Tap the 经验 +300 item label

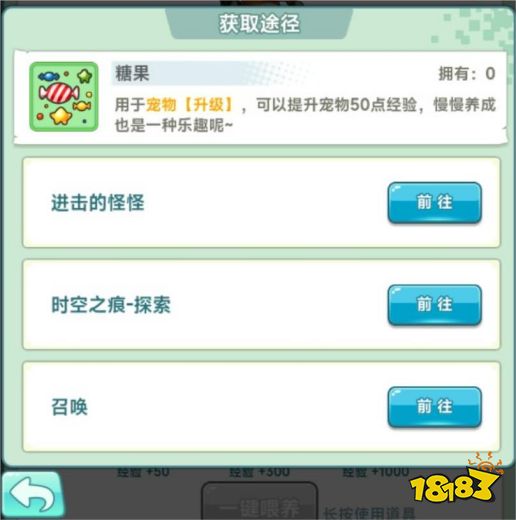point(259,472)
